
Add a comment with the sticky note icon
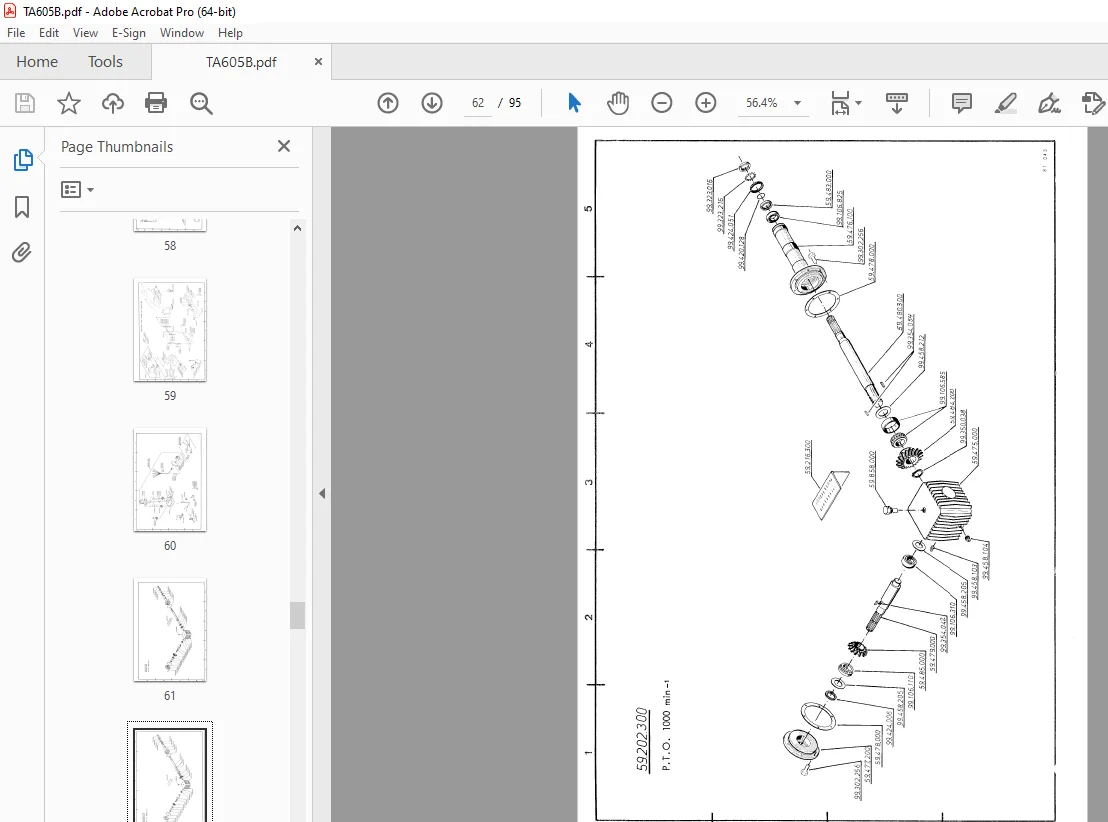(x=962, y=103)
